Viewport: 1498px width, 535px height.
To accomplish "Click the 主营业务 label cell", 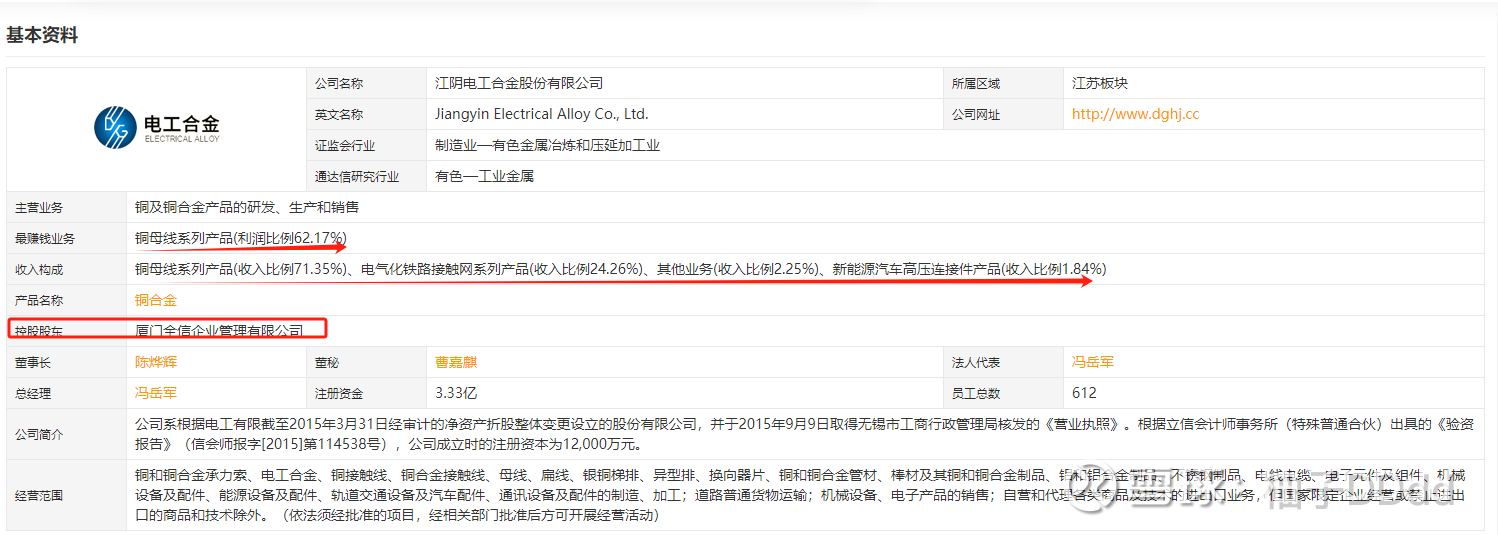I will 67,208.
